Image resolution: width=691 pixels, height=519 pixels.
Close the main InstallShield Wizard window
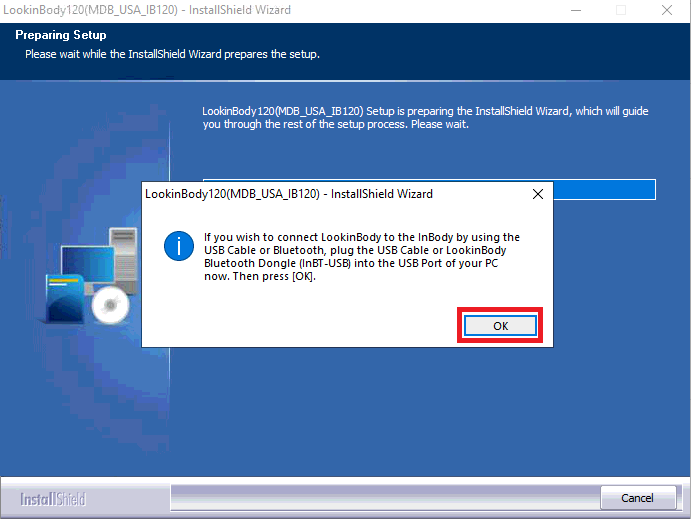click(x=667, y=10)
